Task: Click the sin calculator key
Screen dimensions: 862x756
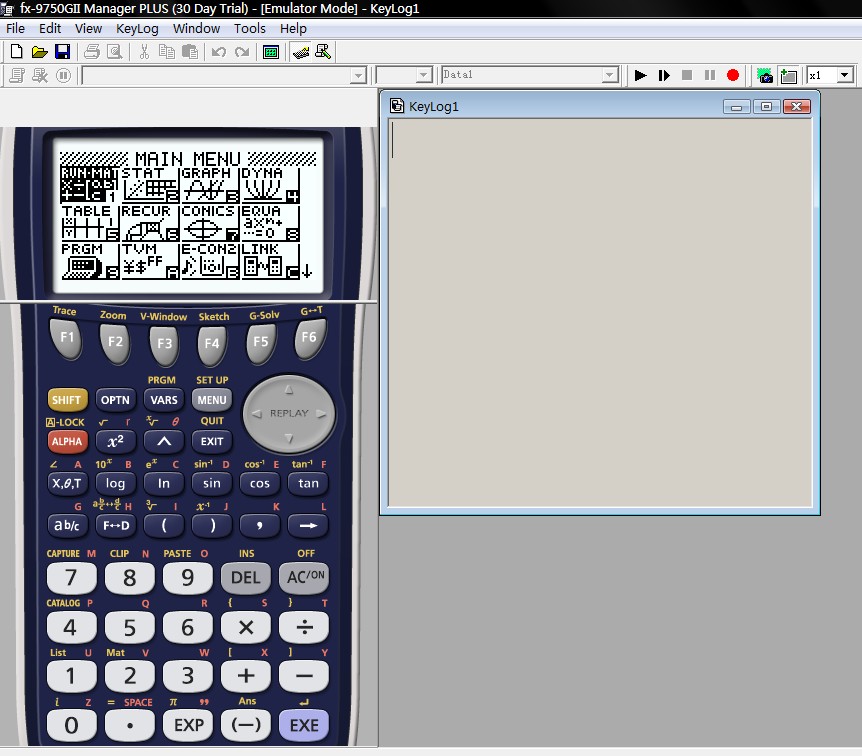Action: [x=212, y=483]
